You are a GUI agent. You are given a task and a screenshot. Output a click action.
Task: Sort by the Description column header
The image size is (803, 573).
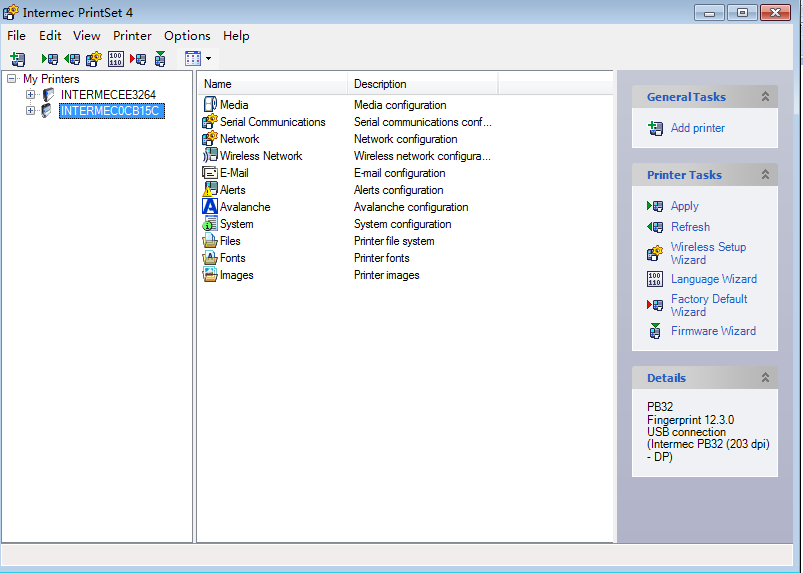pos(422,84)
